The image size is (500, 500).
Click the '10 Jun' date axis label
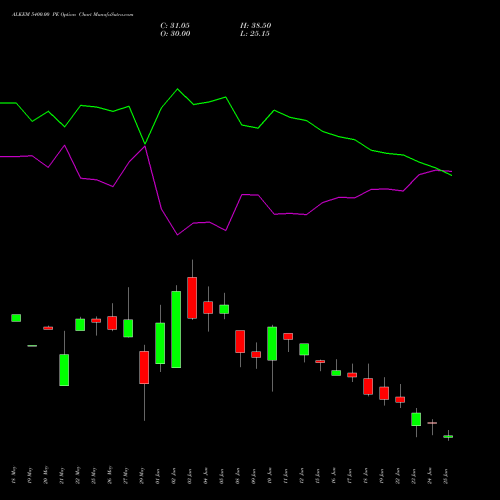[x=270, y=476]
